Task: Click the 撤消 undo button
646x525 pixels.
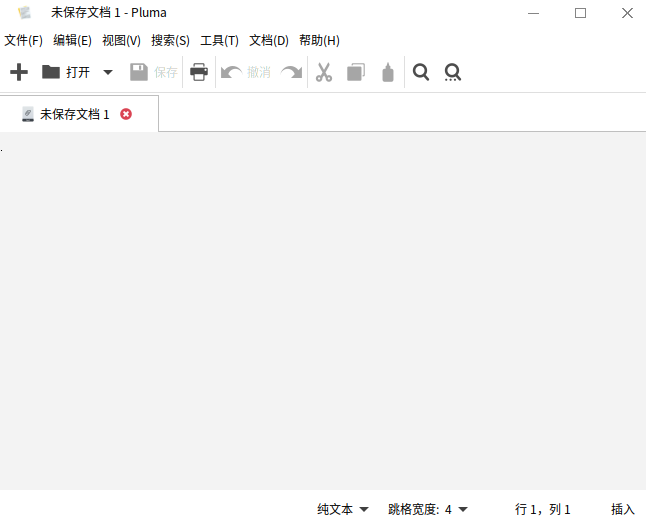Action: point(246,72)
